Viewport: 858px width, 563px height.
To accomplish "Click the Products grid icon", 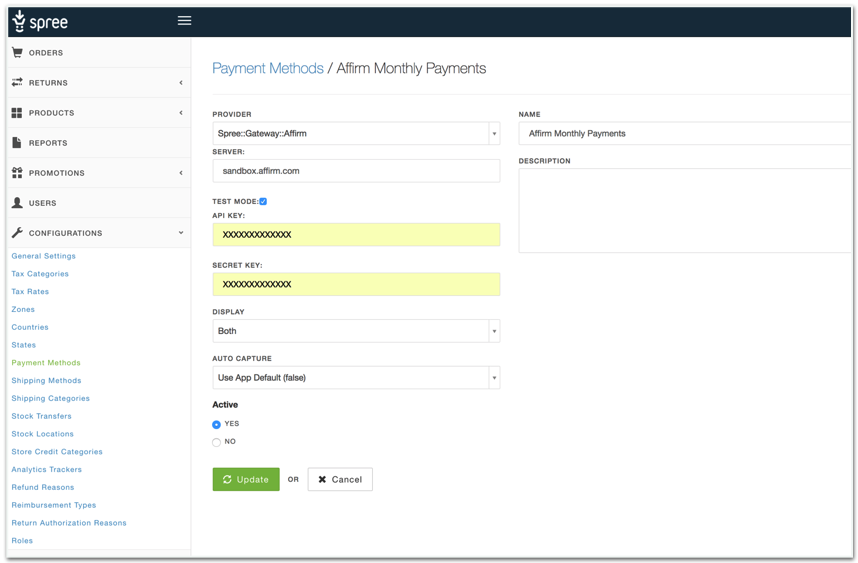I will (x=17, y=113).
